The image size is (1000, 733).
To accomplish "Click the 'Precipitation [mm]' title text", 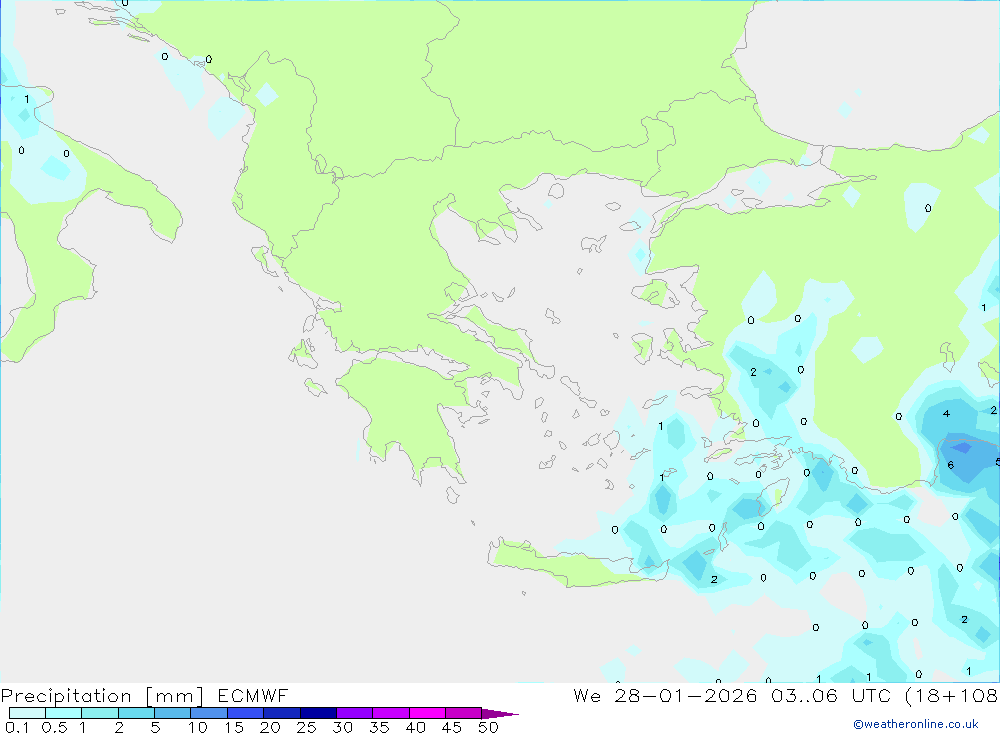I will (102, 696).
